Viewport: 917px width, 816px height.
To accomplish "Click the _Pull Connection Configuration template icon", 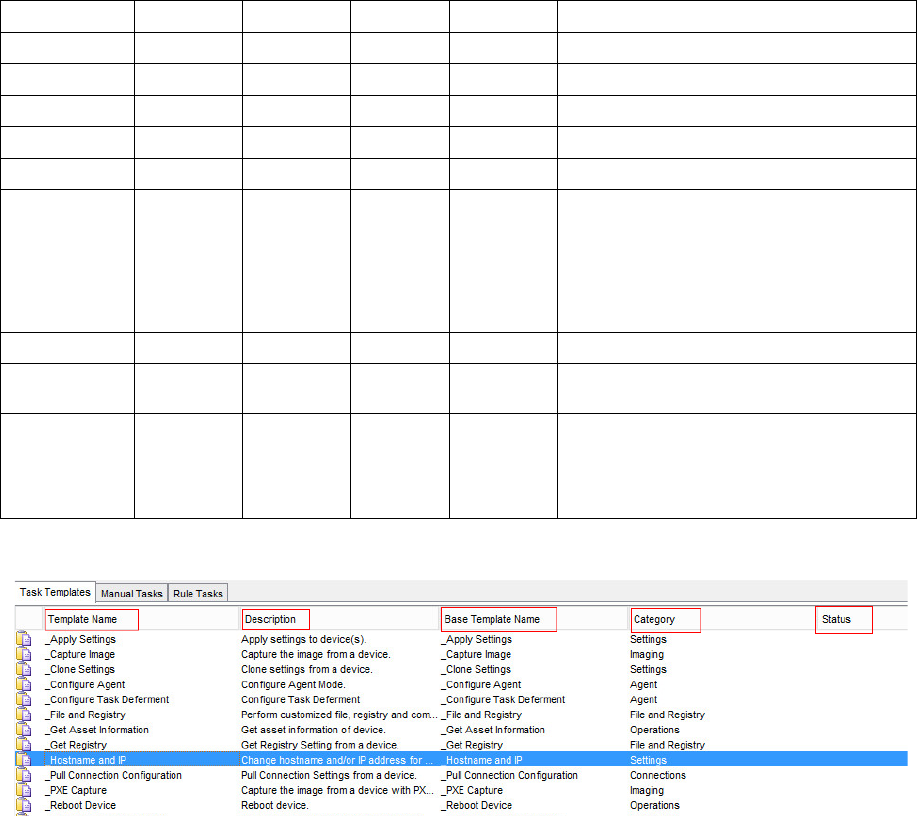I will coord(23,775).
